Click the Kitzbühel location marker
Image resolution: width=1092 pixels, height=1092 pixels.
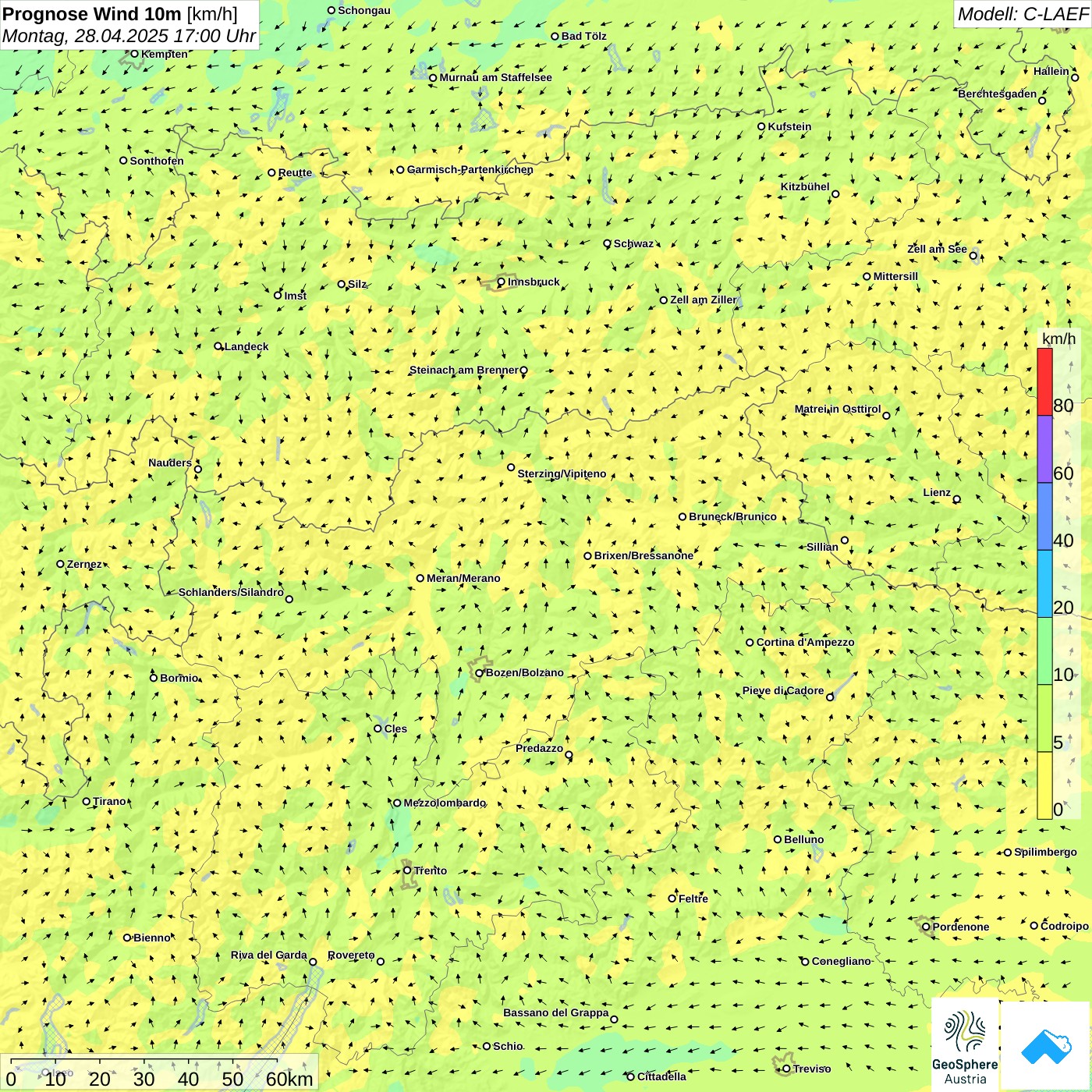[x=835, y=194]
